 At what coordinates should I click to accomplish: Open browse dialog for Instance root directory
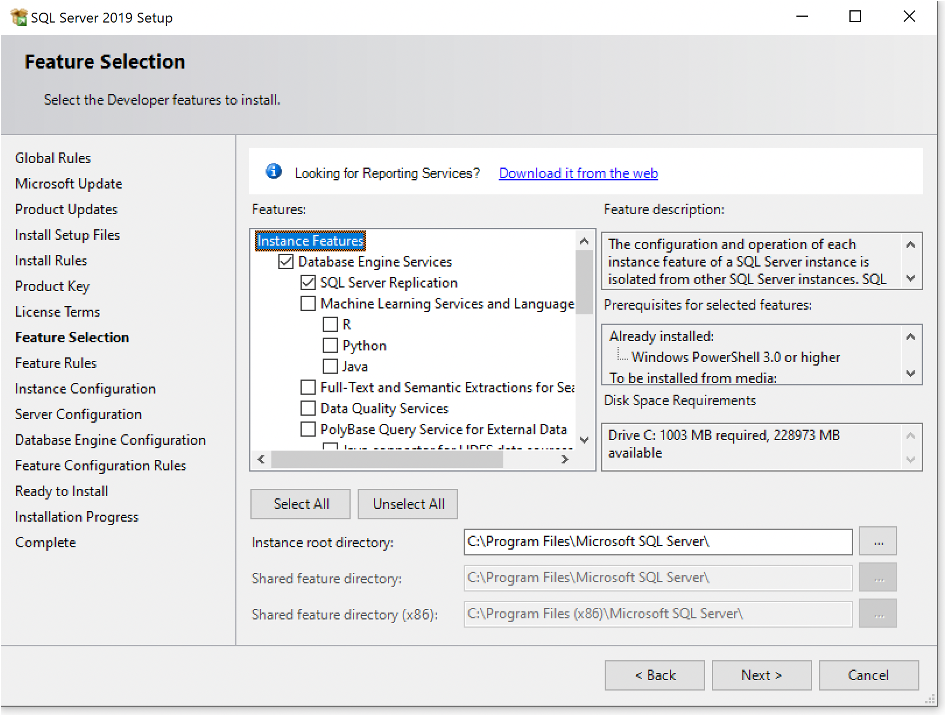click(877, 541)
